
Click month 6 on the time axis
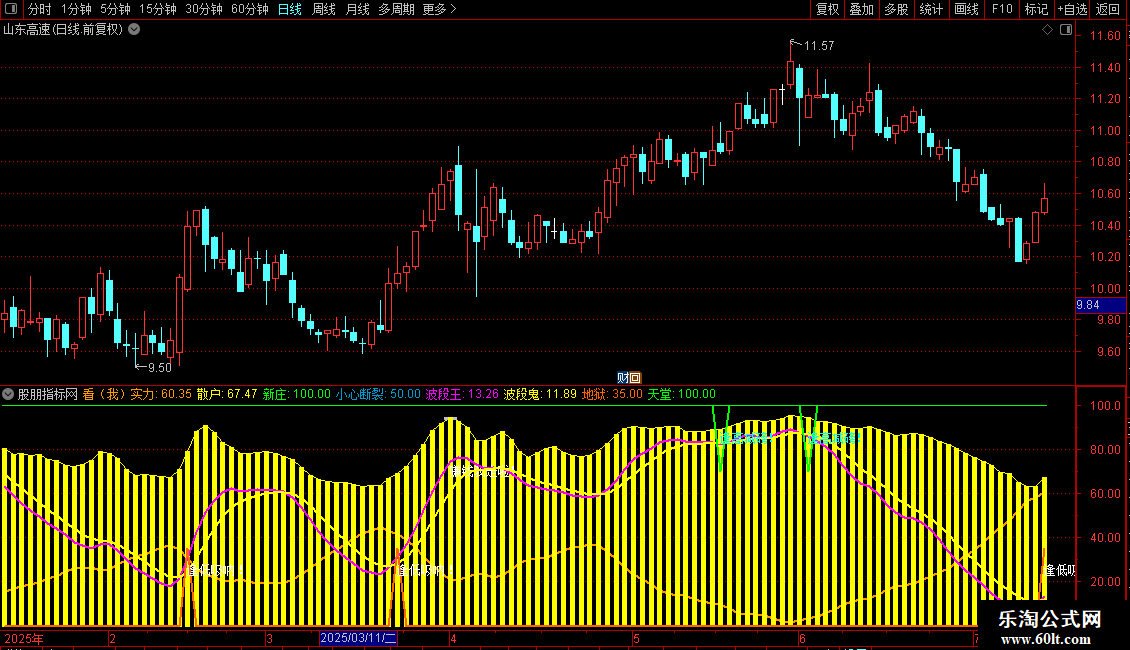[802, 638]
